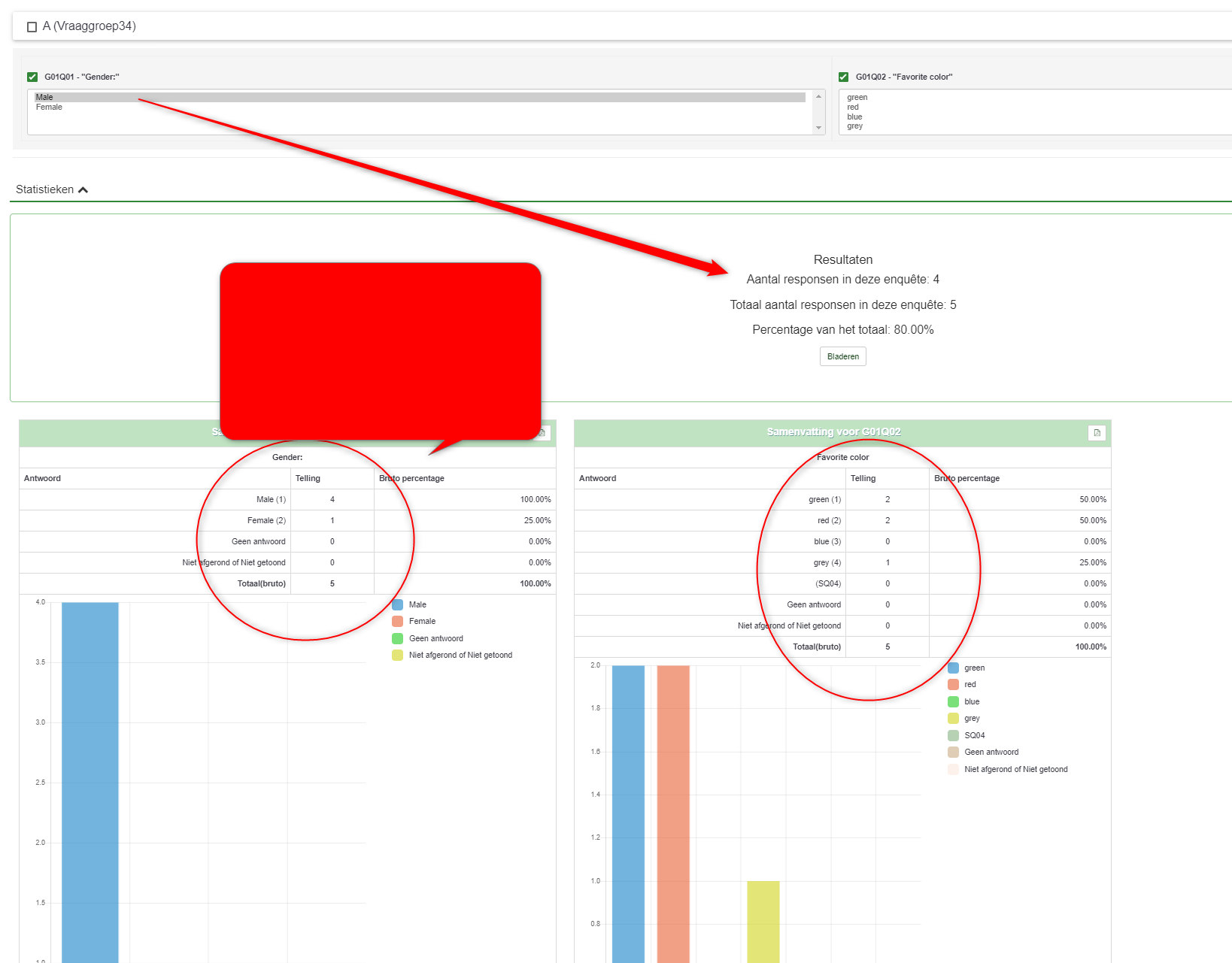Screen dimensions: 1232x963
Task: Select blue in the Favorite color list
Action: (x=854, y=117)
